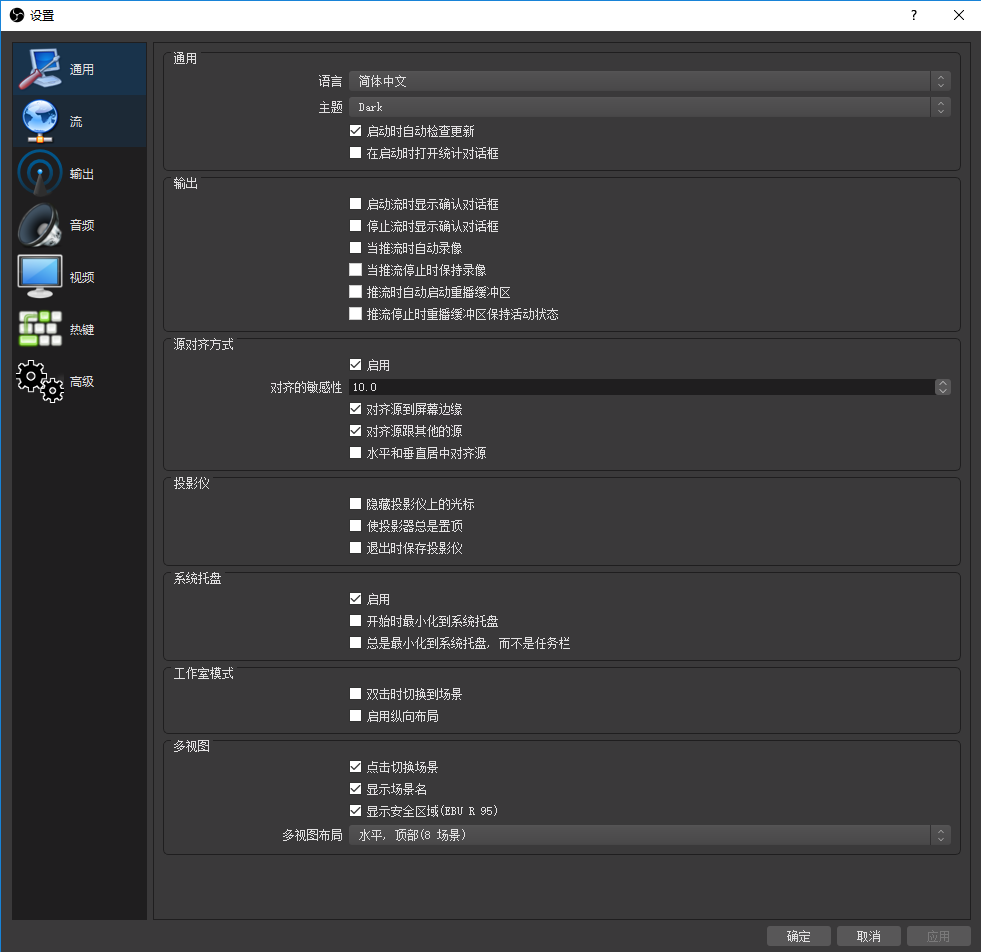
Task: Switch to the 音频 settings page label
Action: pyautogui.click(x=82, y=225)
